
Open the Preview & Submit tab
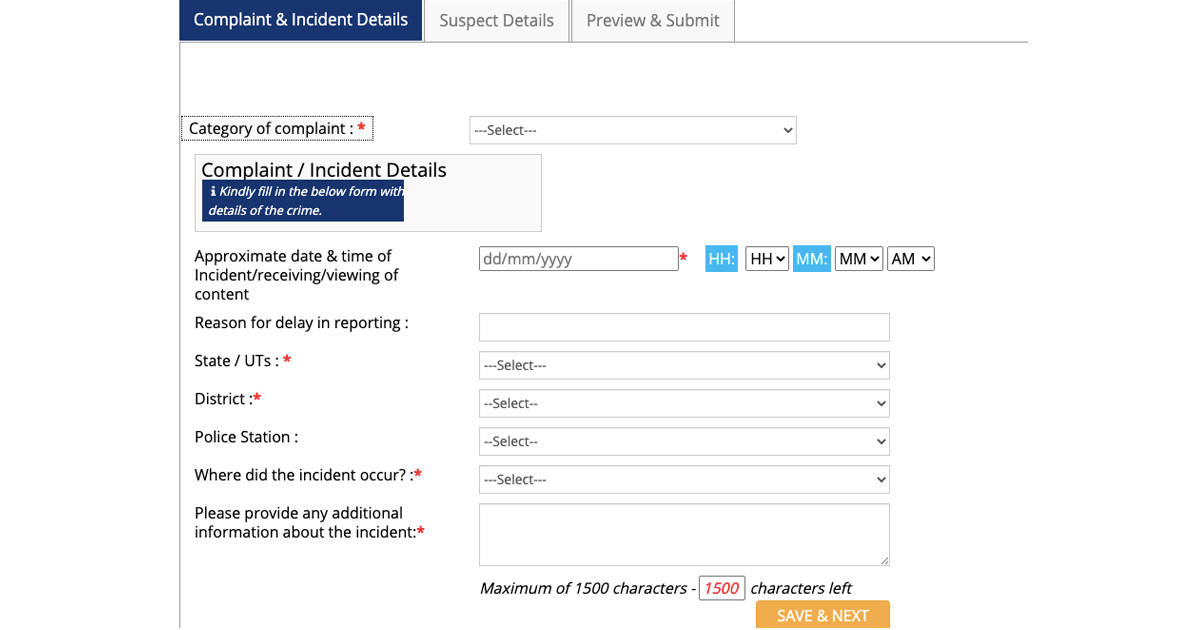coord(652,21)
